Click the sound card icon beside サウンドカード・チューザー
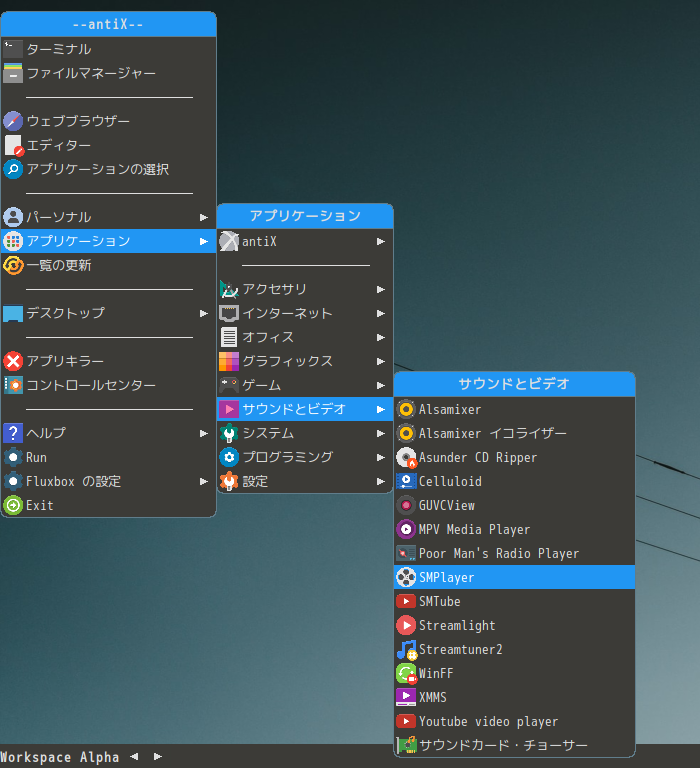 click(406, 745)
